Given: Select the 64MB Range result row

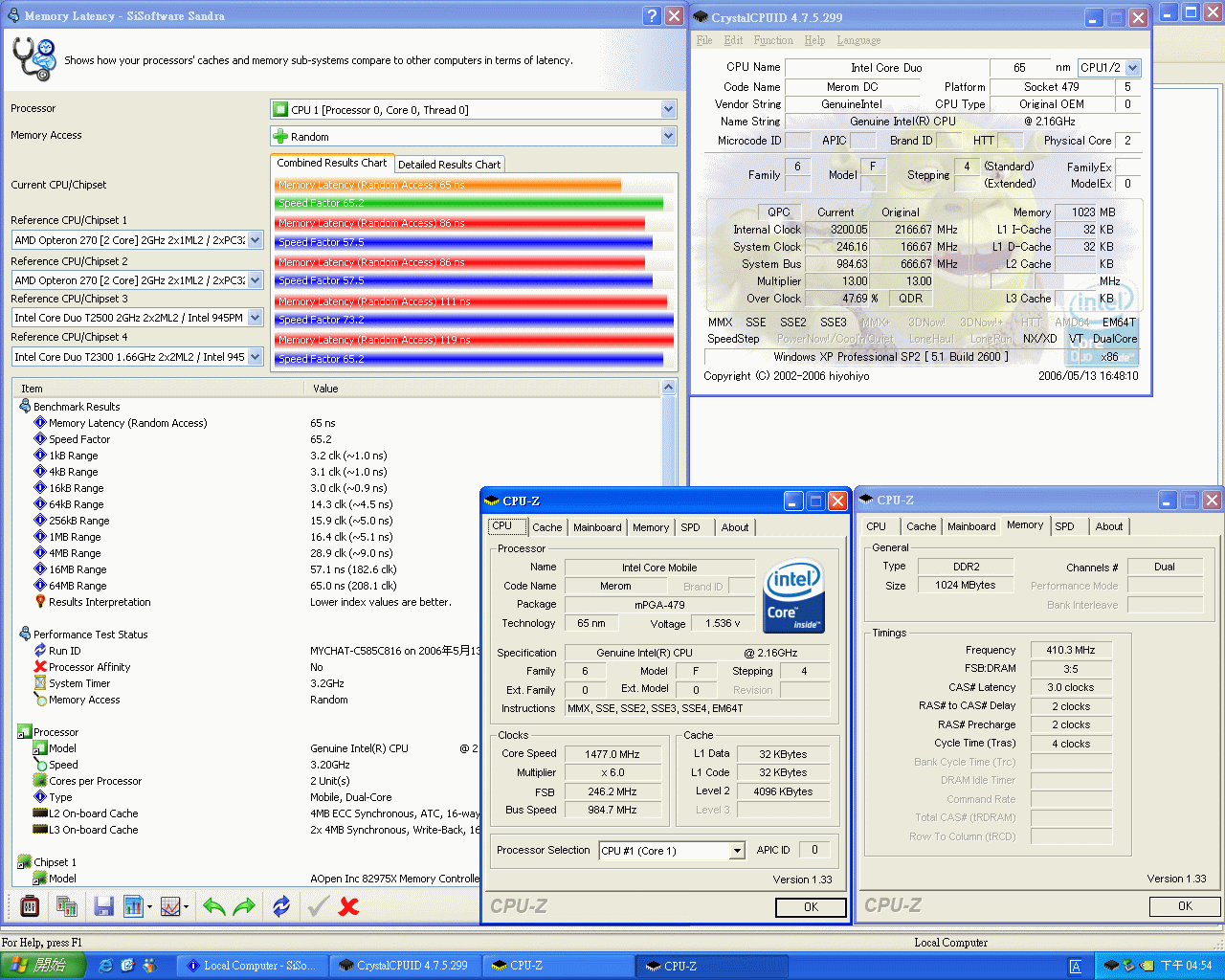Looking at the screenshot, I should pyautogui.click(x=78, y=586).
